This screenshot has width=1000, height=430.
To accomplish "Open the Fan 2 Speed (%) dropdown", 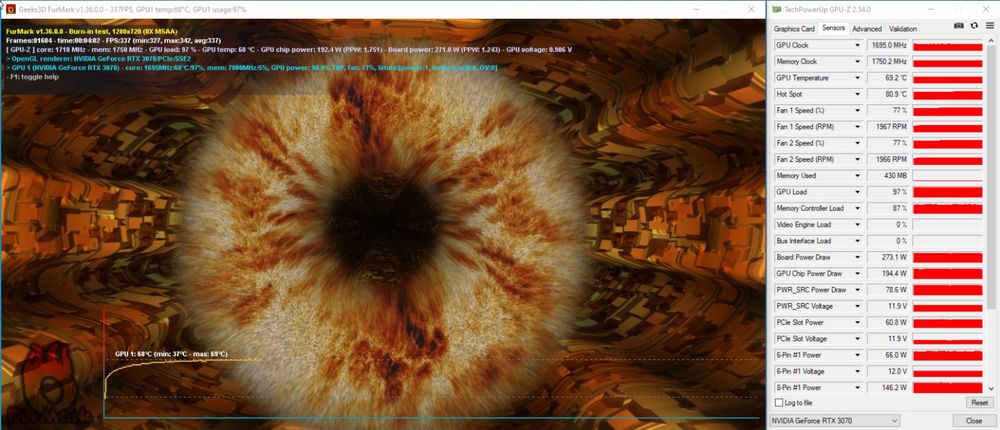I will (x=858, y=143).
